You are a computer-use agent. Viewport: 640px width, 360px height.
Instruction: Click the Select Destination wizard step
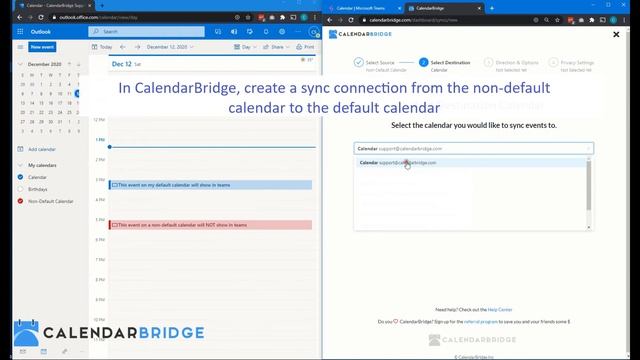point(444,63)
